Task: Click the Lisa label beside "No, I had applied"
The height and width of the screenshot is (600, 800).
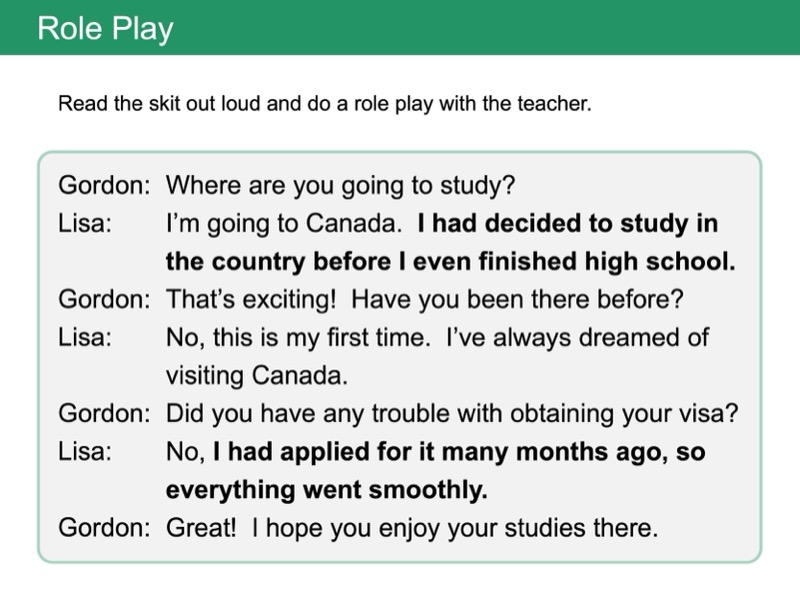Action: 84,452
